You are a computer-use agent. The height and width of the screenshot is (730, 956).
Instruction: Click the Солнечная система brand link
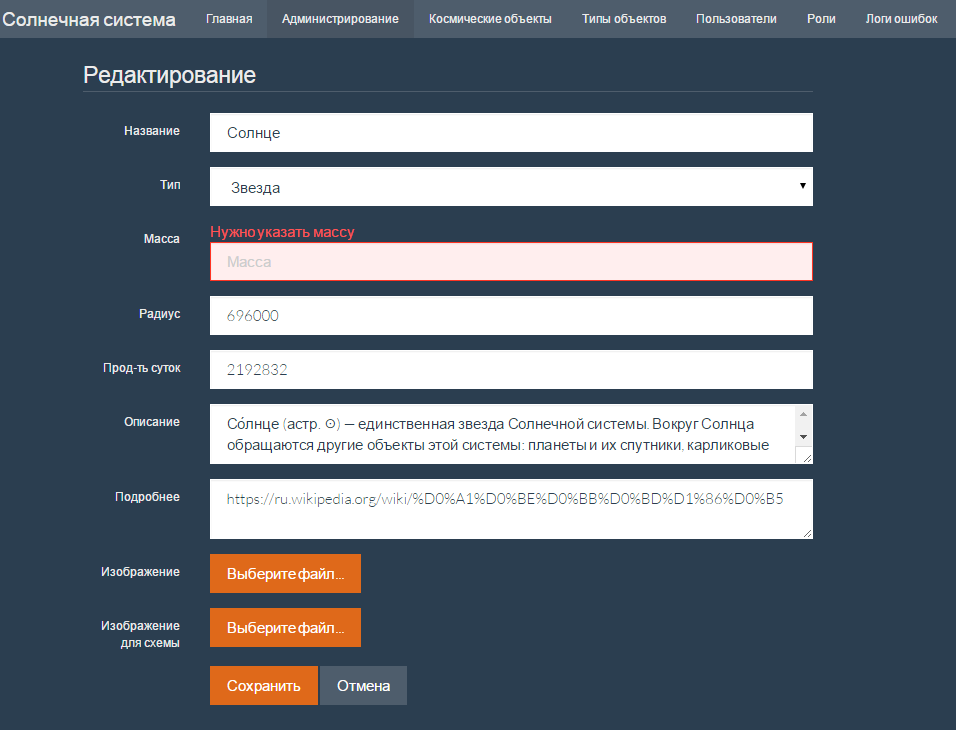(x=89, y=20)
